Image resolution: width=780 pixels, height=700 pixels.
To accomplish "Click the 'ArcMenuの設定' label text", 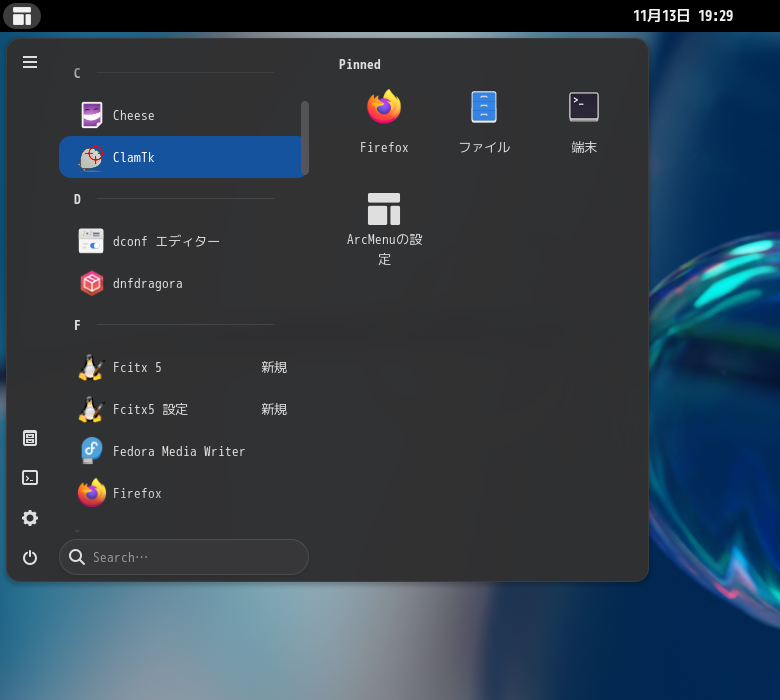I will click(x=384, y=249).
